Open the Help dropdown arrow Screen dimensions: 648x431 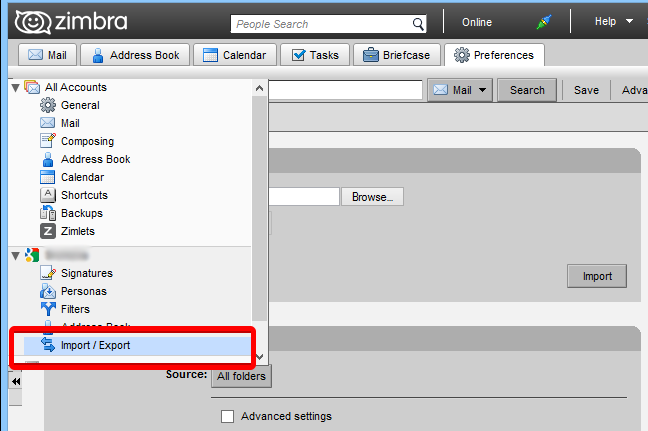click(629, 21)
